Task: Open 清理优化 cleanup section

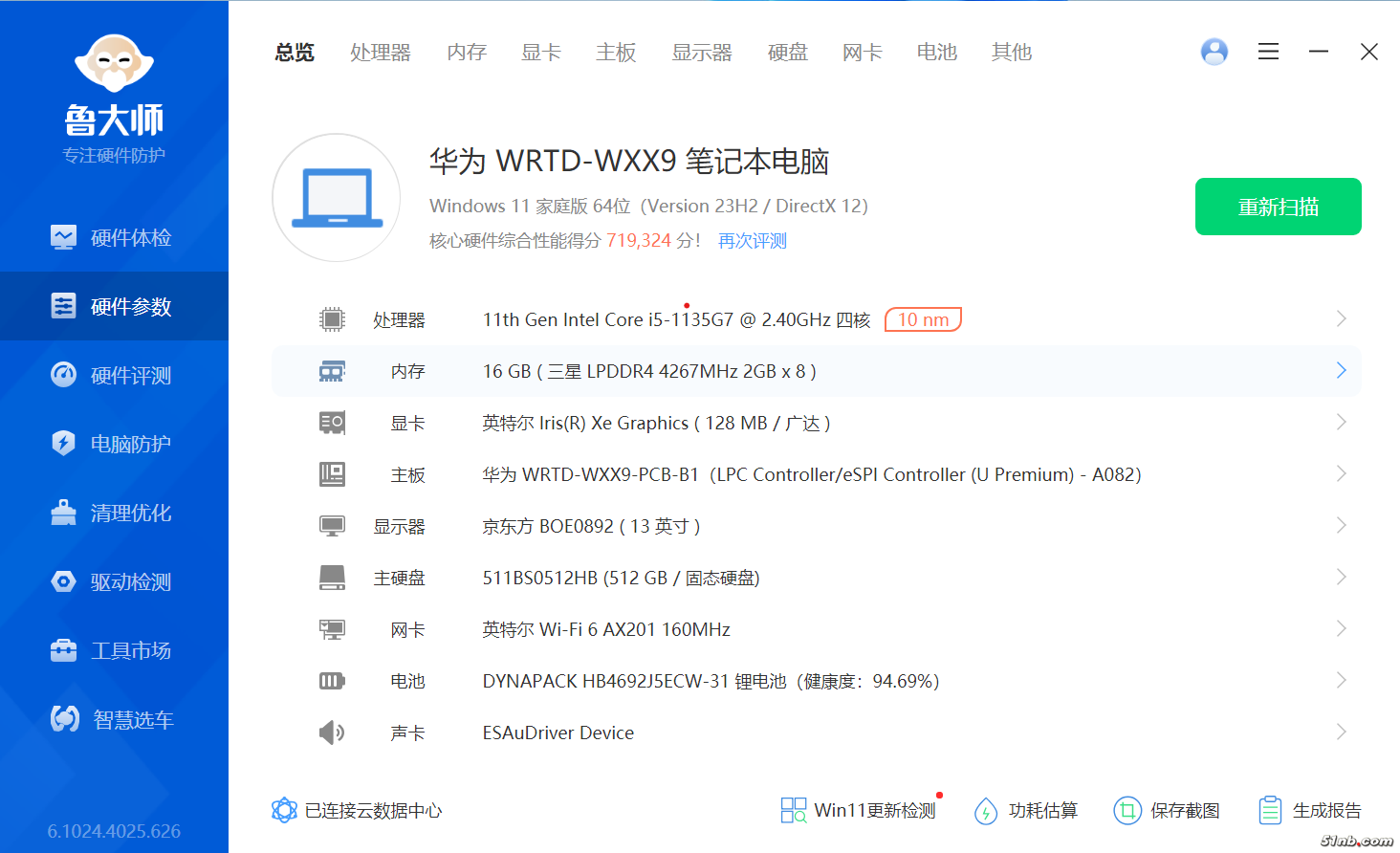Action: (113, 513)
